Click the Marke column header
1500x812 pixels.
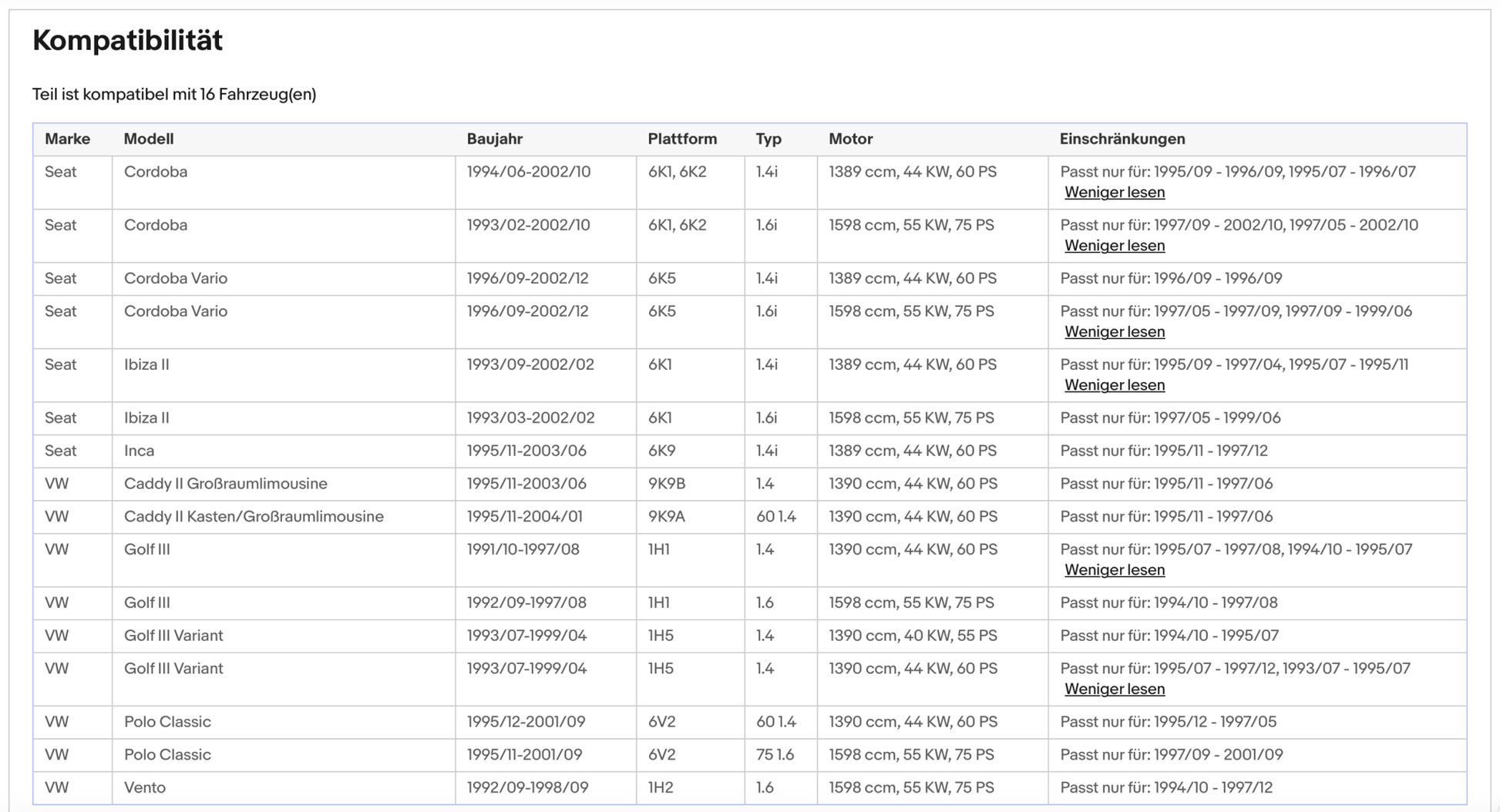(x=67, y=139)
